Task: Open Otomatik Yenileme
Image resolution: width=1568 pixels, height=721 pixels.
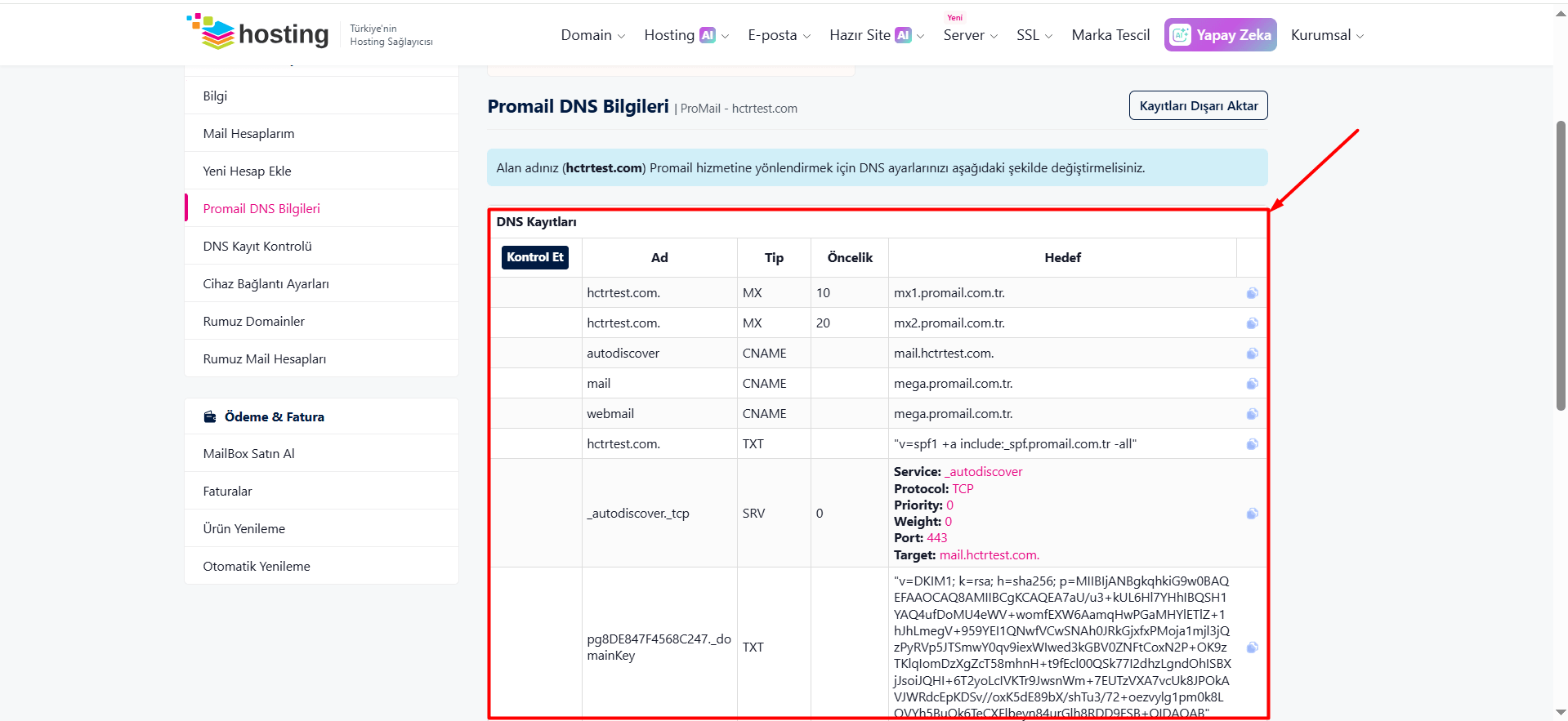Action: point(321,566)
